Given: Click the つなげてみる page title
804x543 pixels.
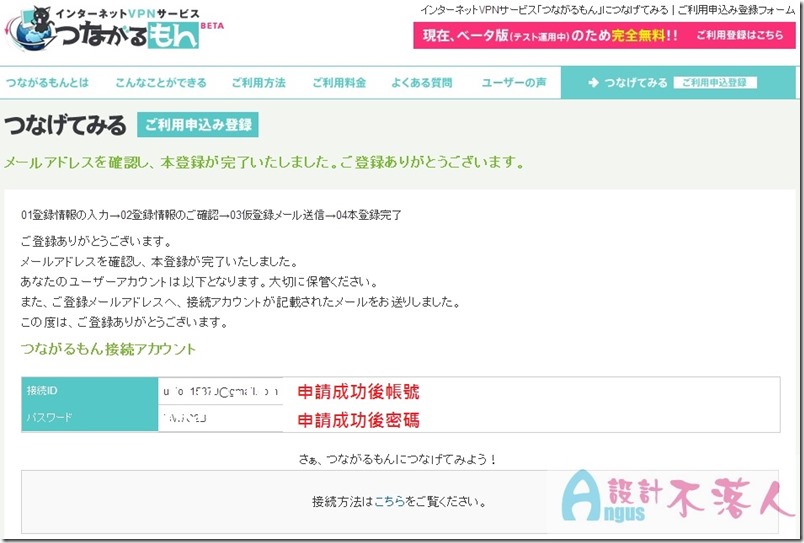Looking at the screenshot, I should coord(65,125).
